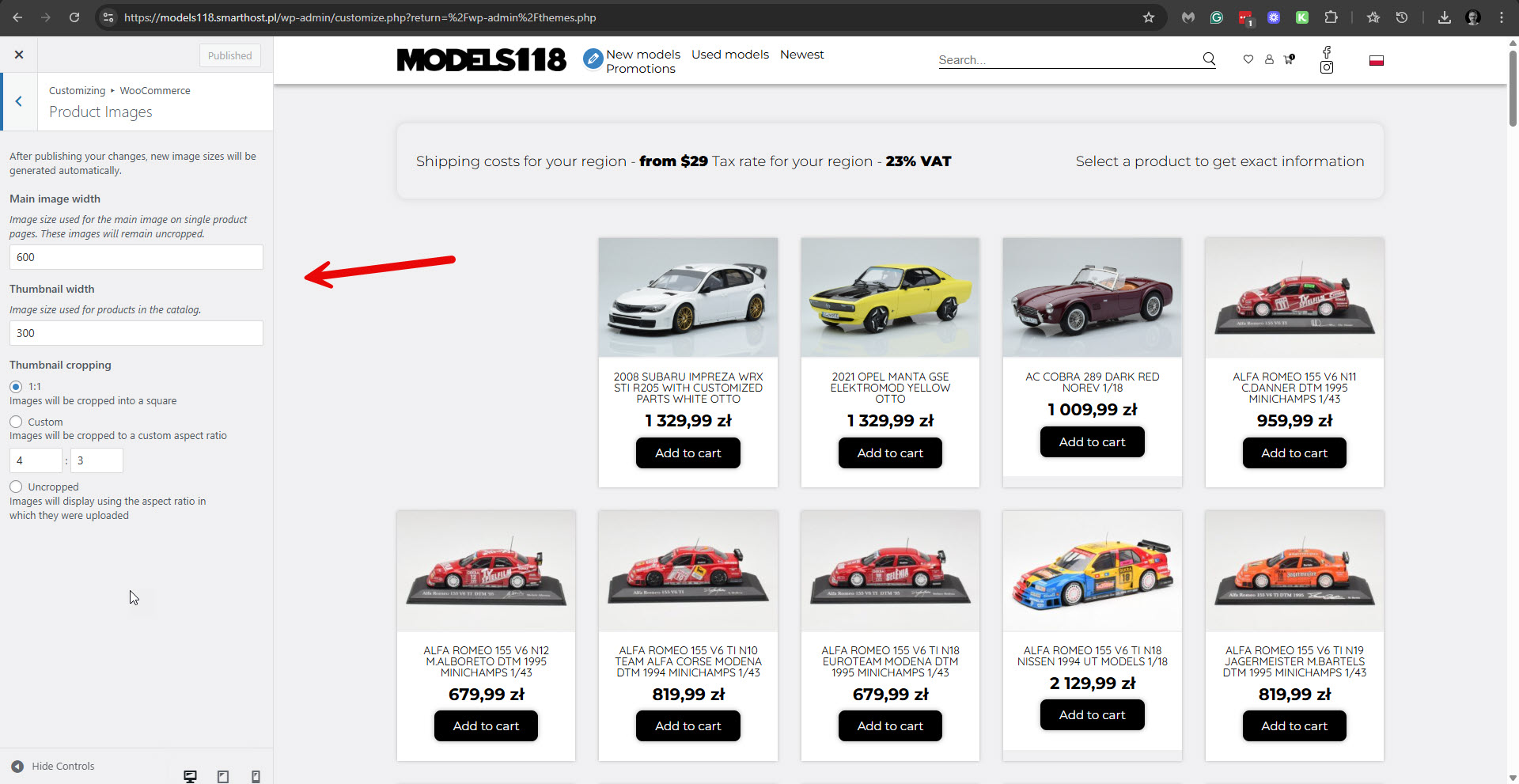The height and width of the screenshot is (784, 1519).
Task: Add Opel Manta GSE to cart
Action: click(x=890, y=453)
